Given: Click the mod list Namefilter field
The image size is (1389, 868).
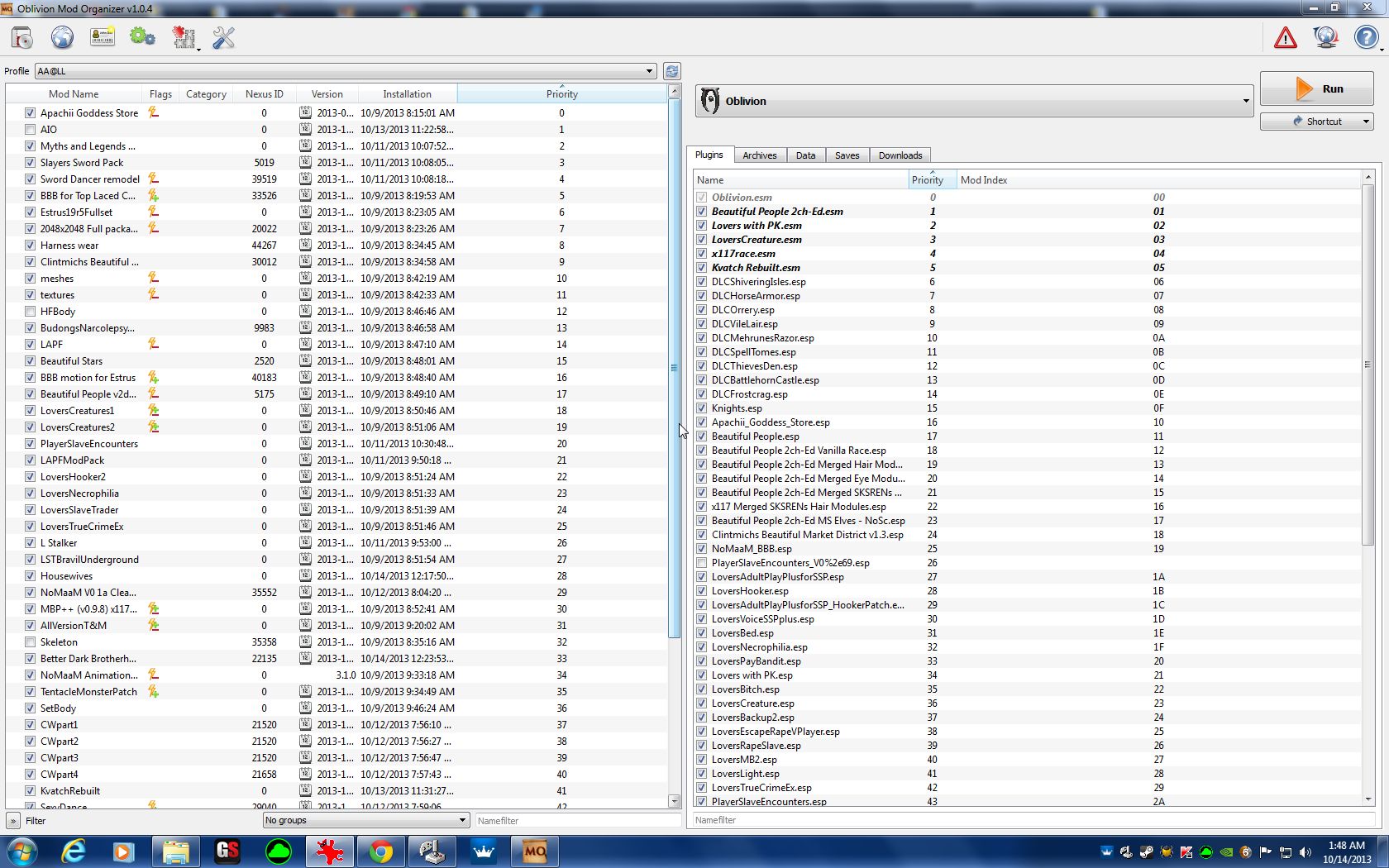Looking at the screenshot, I should [577, 821].
